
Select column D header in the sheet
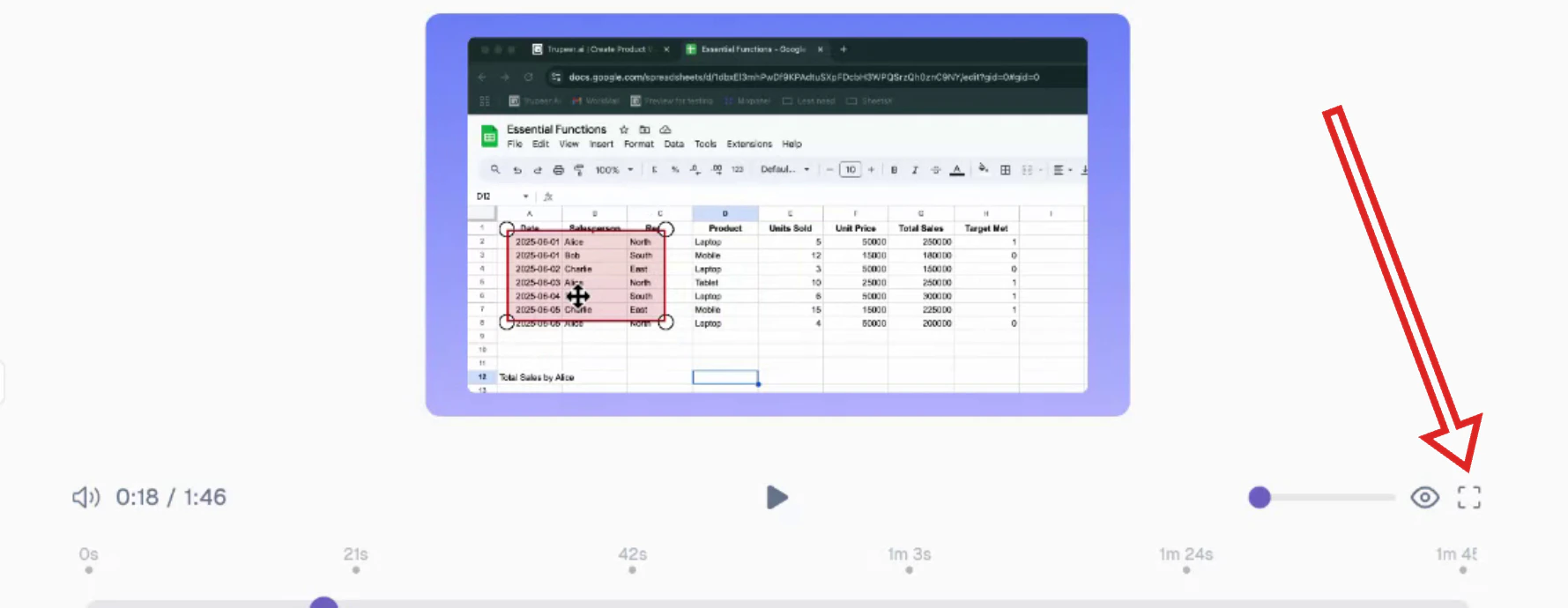tap(725, 213)
